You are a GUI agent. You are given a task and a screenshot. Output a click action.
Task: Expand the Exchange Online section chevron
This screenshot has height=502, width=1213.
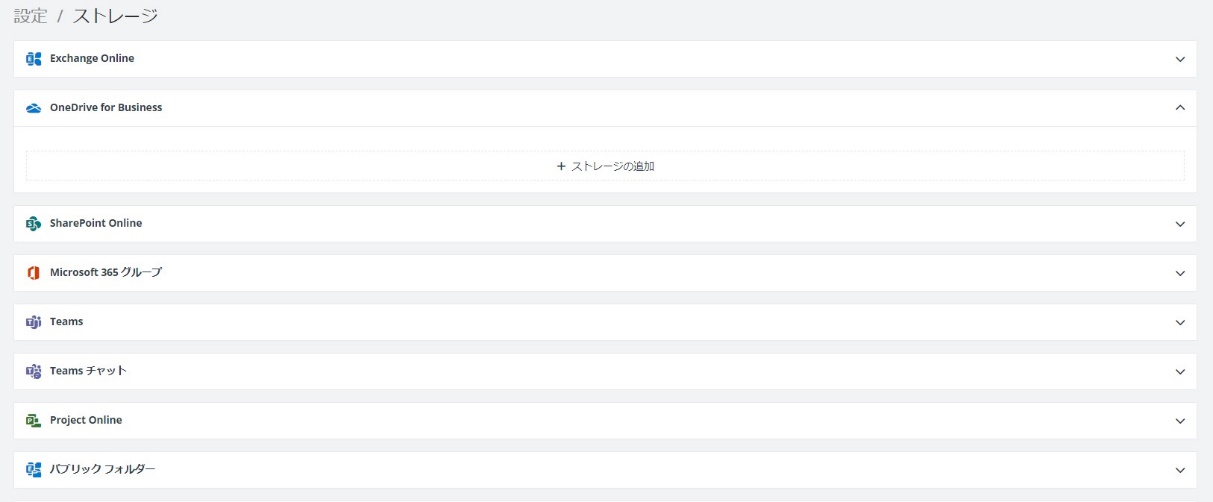tap(1180, 59)
